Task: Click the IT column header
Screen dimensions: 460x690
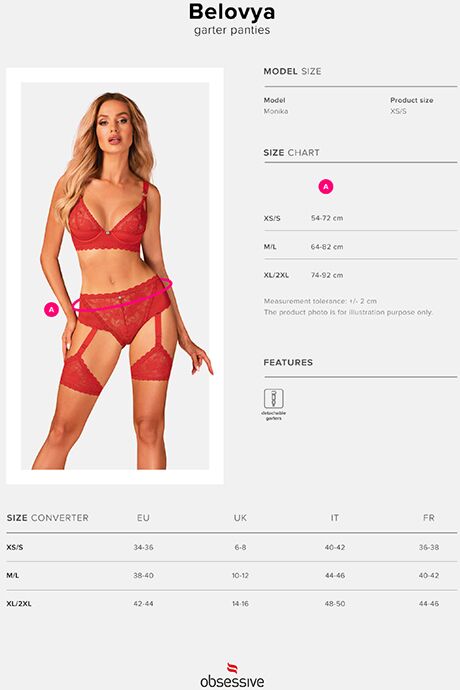Action: click(x=335, y=518)
